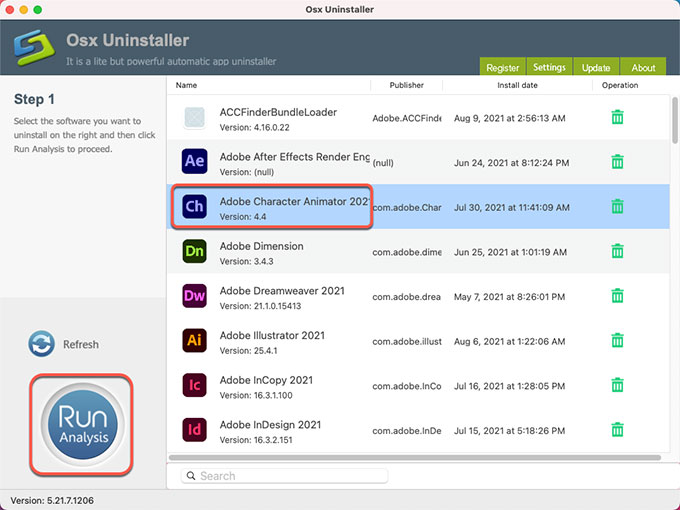
Task: Click Version: 21.1.0.15413 text
Action: [260, 306]
